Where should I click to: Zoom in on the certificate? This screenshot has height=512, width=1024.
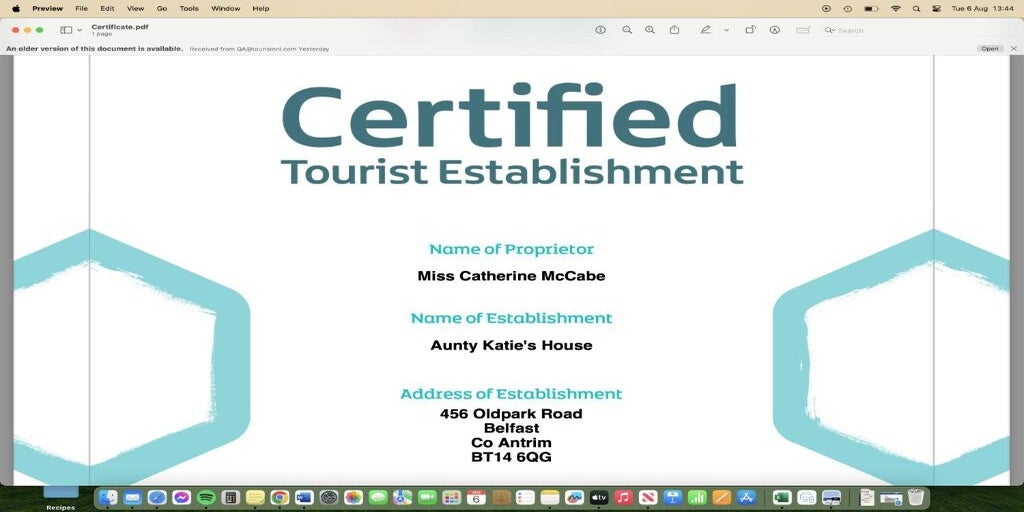[650, 30]
